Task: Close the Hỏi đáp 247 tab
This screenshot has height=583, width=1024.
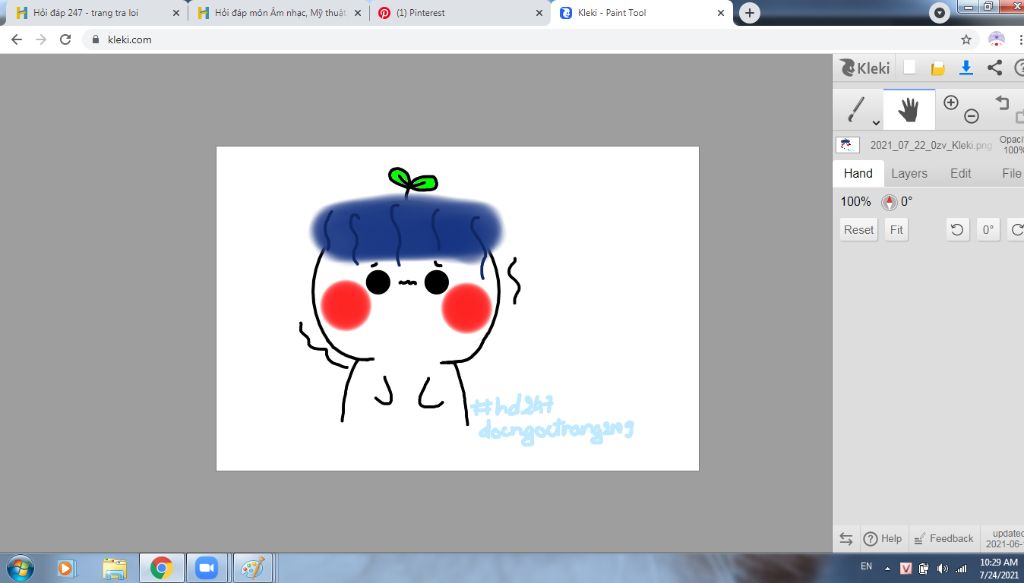Action: (x=176, y=12)
